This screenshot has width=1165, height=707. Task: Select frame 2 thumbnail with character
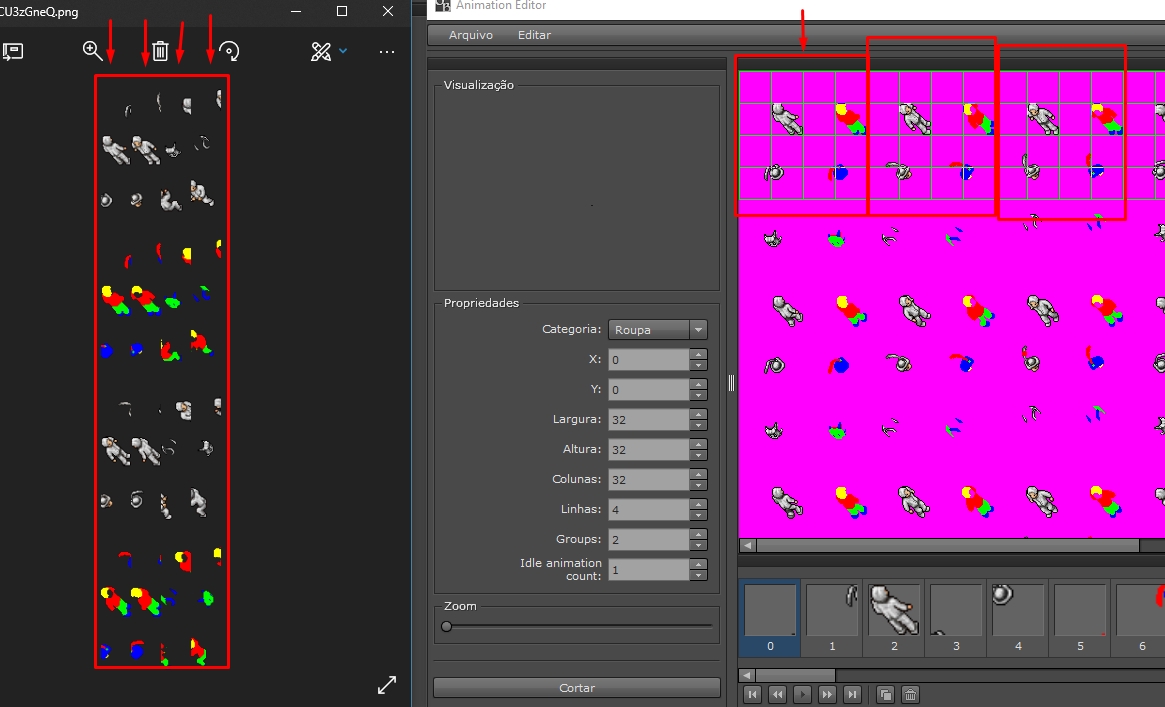click(x=894, y=618)
